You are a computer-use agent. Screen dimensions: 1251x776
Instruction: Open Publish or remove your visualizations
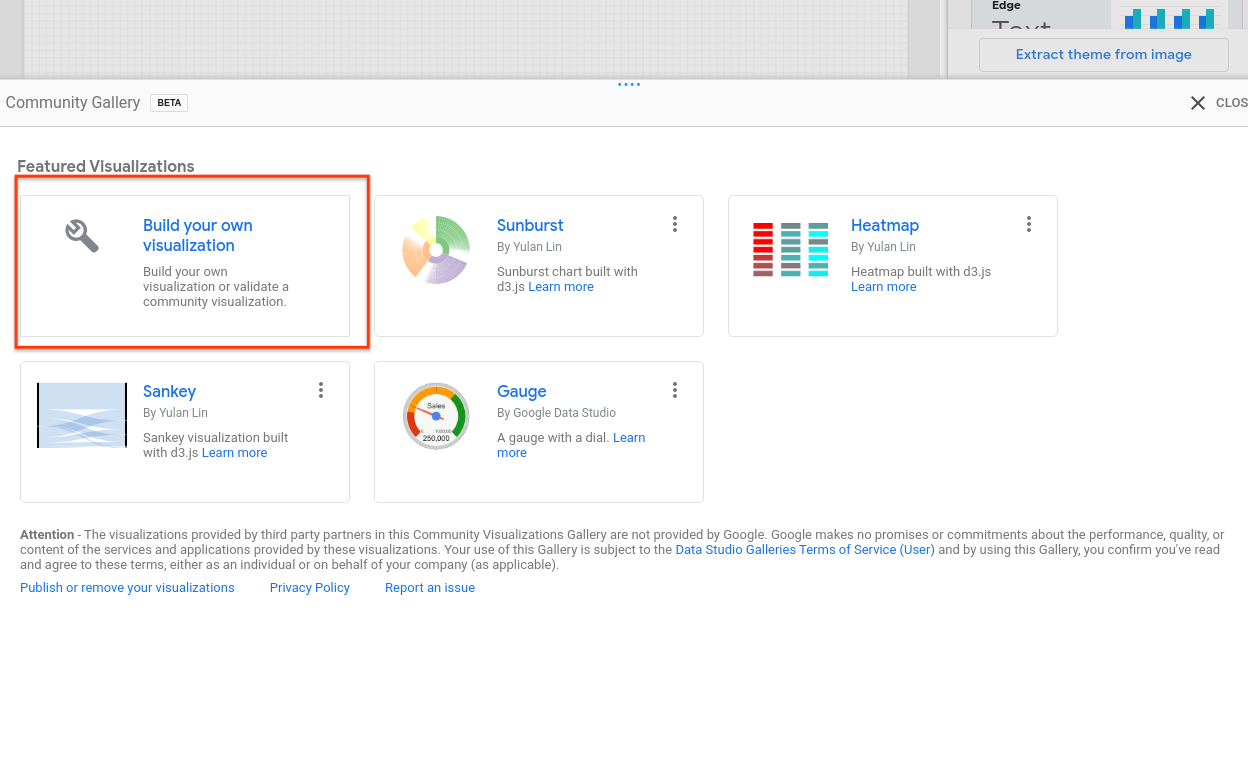tap(127, 588)
